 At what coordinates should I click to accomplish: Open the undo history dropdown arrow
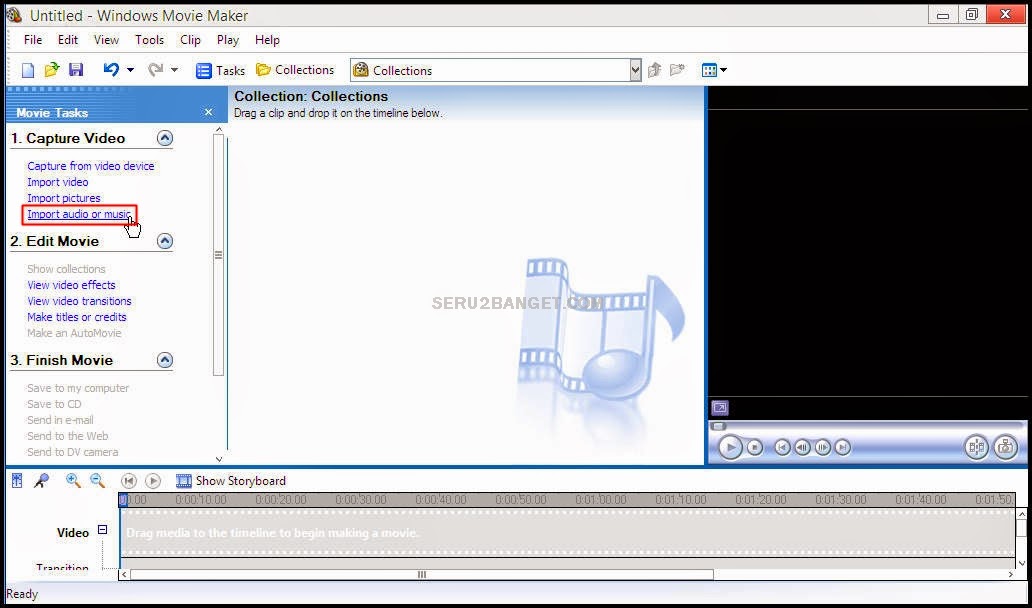coord(130,70)
